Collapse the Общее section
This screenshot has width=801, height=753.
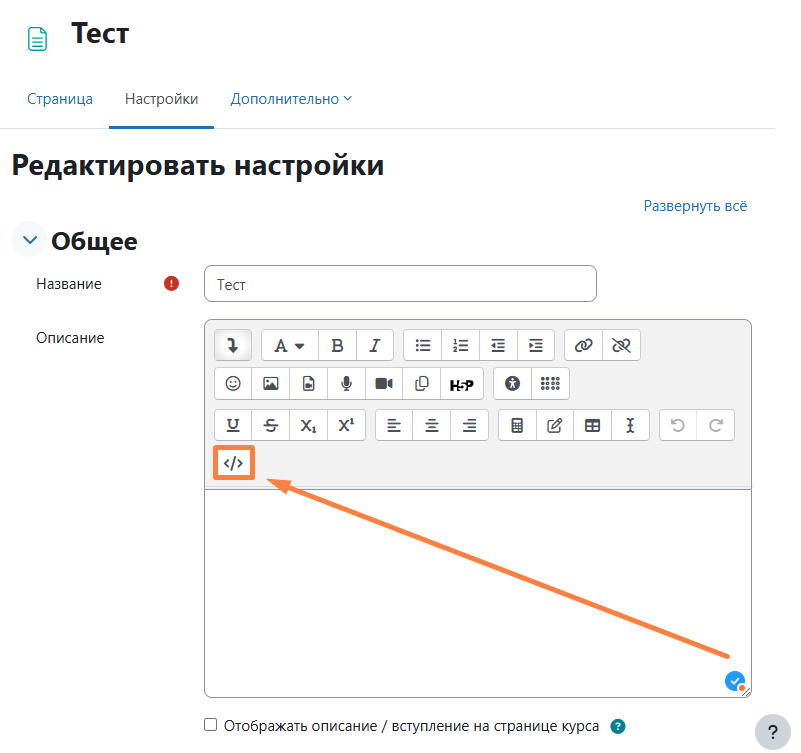coord(29,241)
